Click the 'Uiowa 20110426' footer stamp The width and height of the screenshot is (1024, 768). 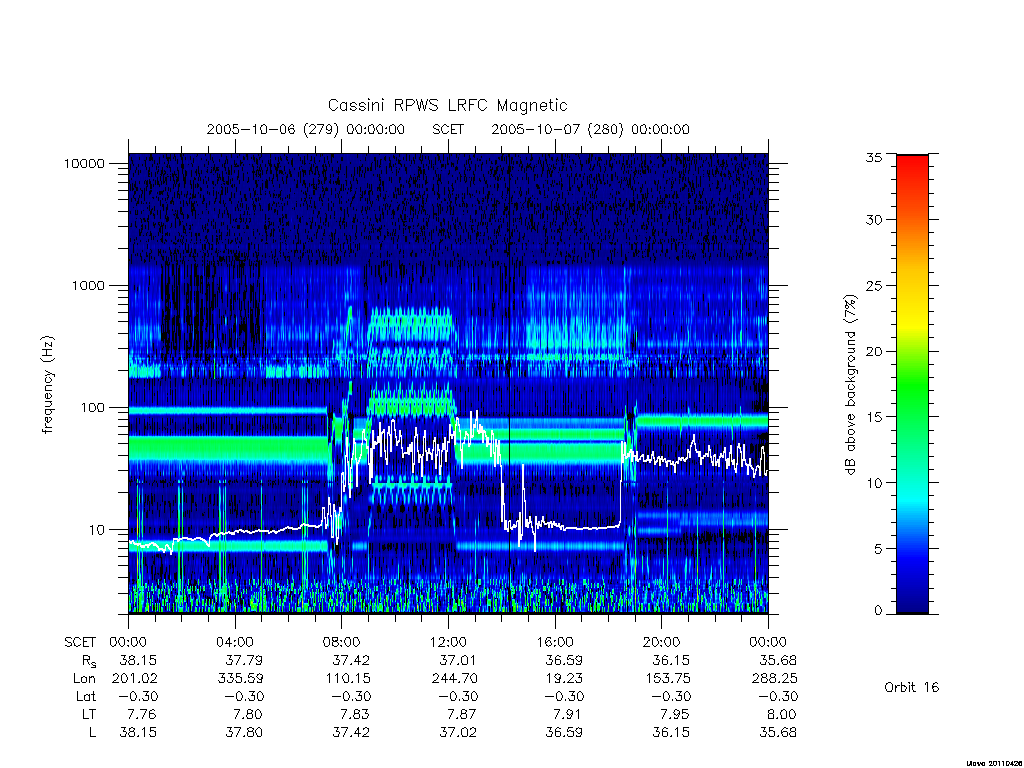click(x=993, y=763)
